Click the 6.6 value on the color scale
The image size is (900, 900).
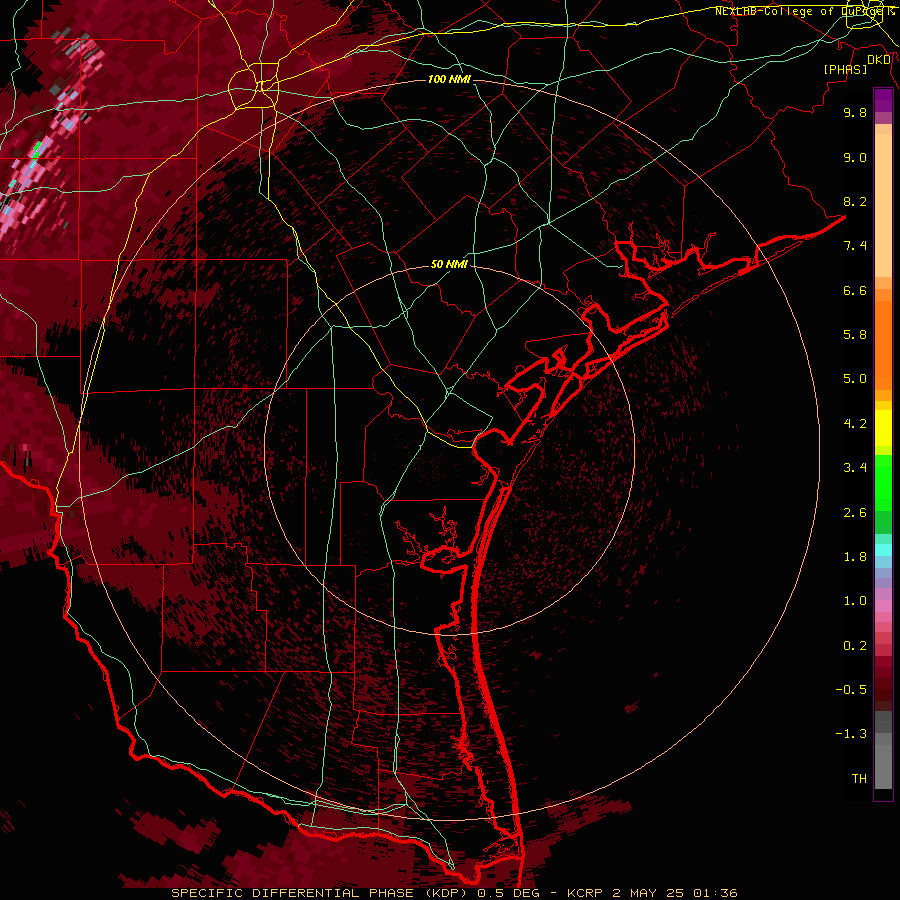[x=855, y=290]
